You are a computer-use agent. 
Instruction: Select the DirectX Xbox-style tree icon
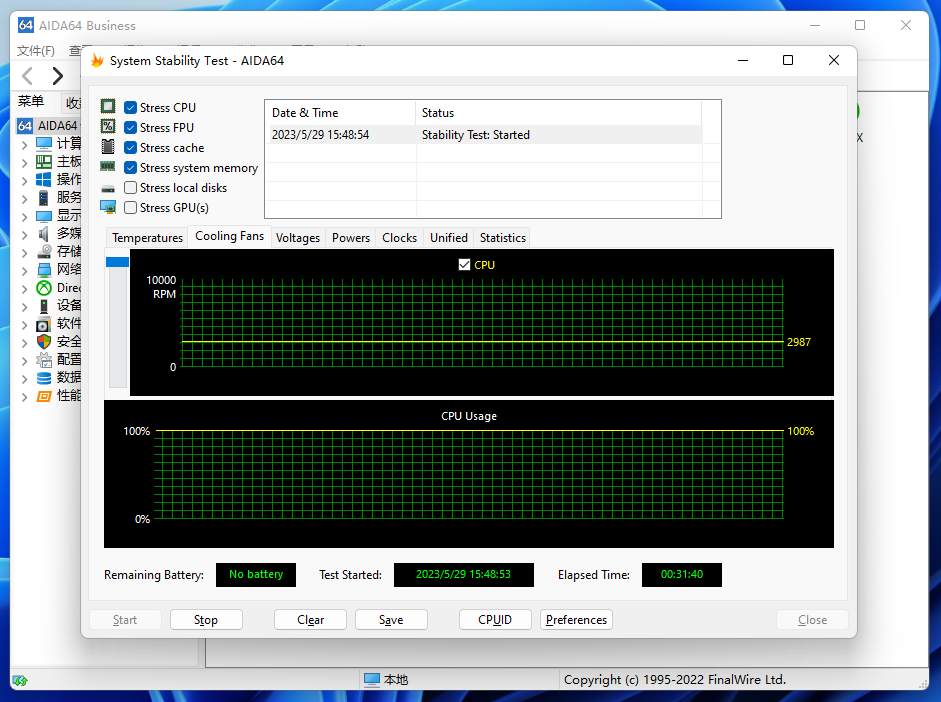tap(44, 287)
